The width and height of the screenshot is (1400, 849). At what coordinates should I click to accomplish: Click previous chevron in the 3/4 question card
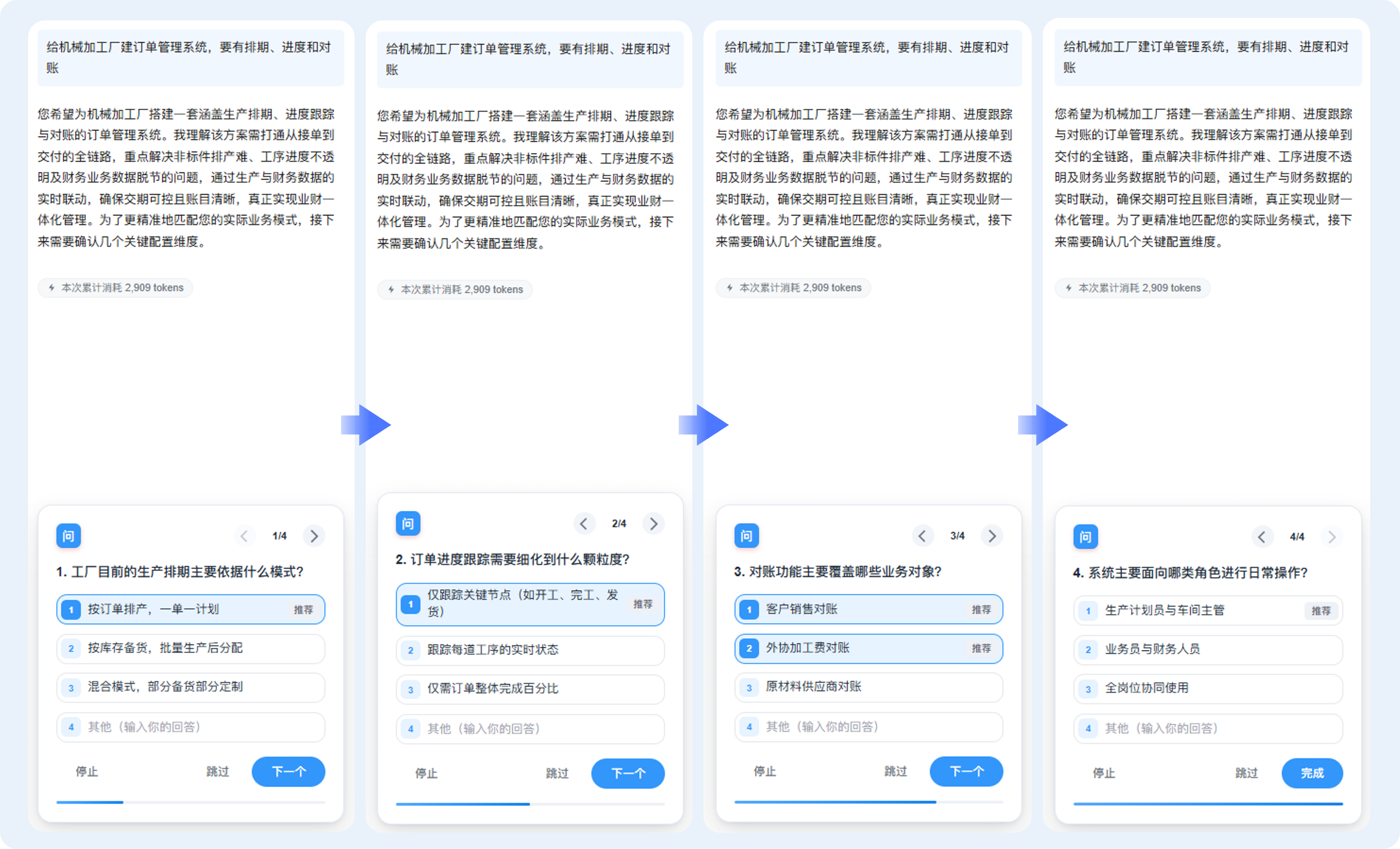[x=923, y=536]
